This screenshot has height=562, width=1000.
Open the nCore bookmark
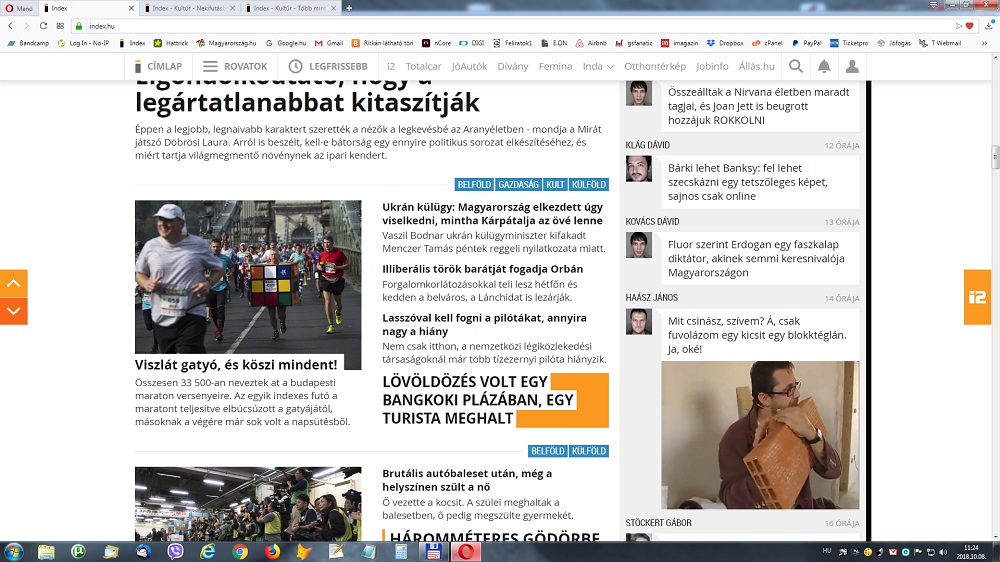pos(436,43)
